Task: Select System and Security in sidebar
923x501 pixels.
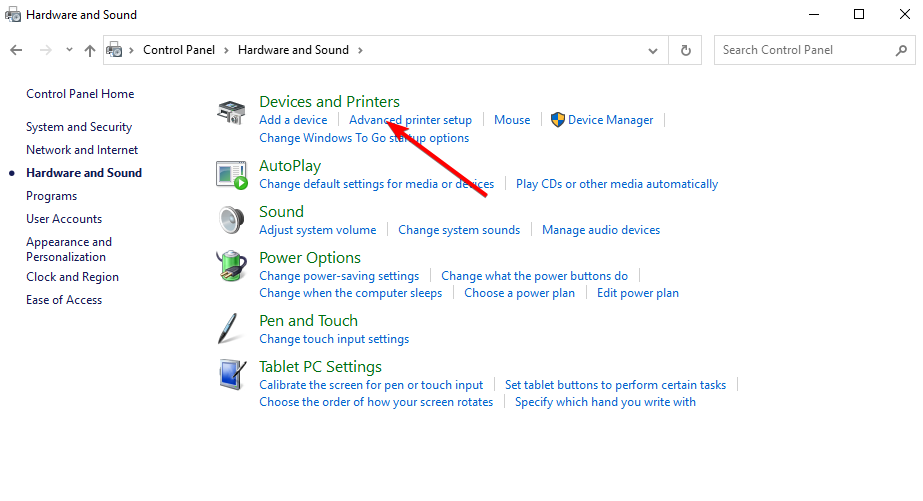Action: [x=79, y=127]
